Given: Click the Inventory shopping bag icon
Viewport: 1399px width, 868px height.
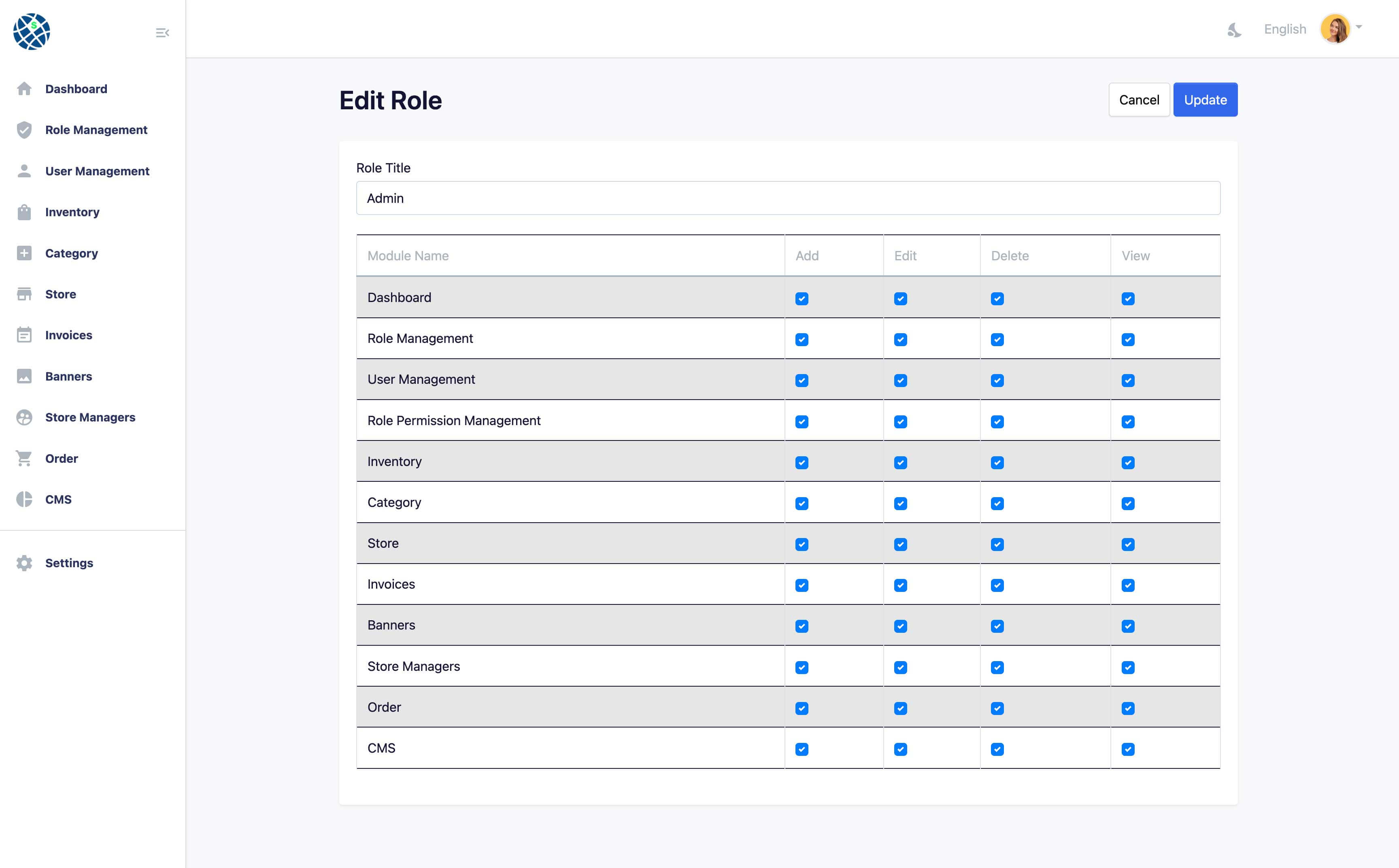Looking at the screenshot, I should tap(24, 213).
